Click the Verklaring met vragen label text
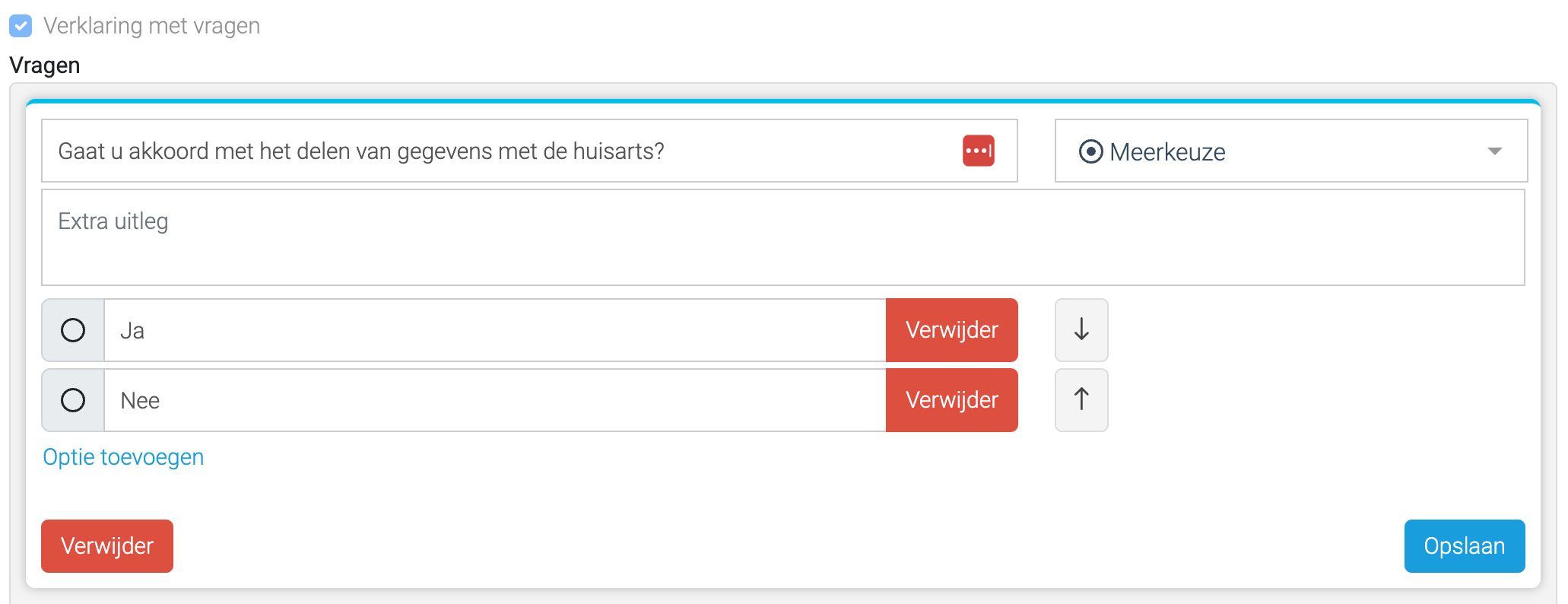Screen dimensions: 1568x604 (151, 26)
